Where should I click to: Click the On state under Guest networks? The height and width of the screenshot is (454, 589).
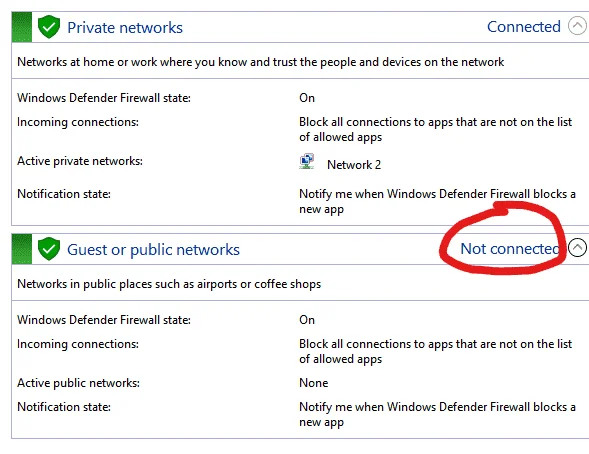(307, 320)
